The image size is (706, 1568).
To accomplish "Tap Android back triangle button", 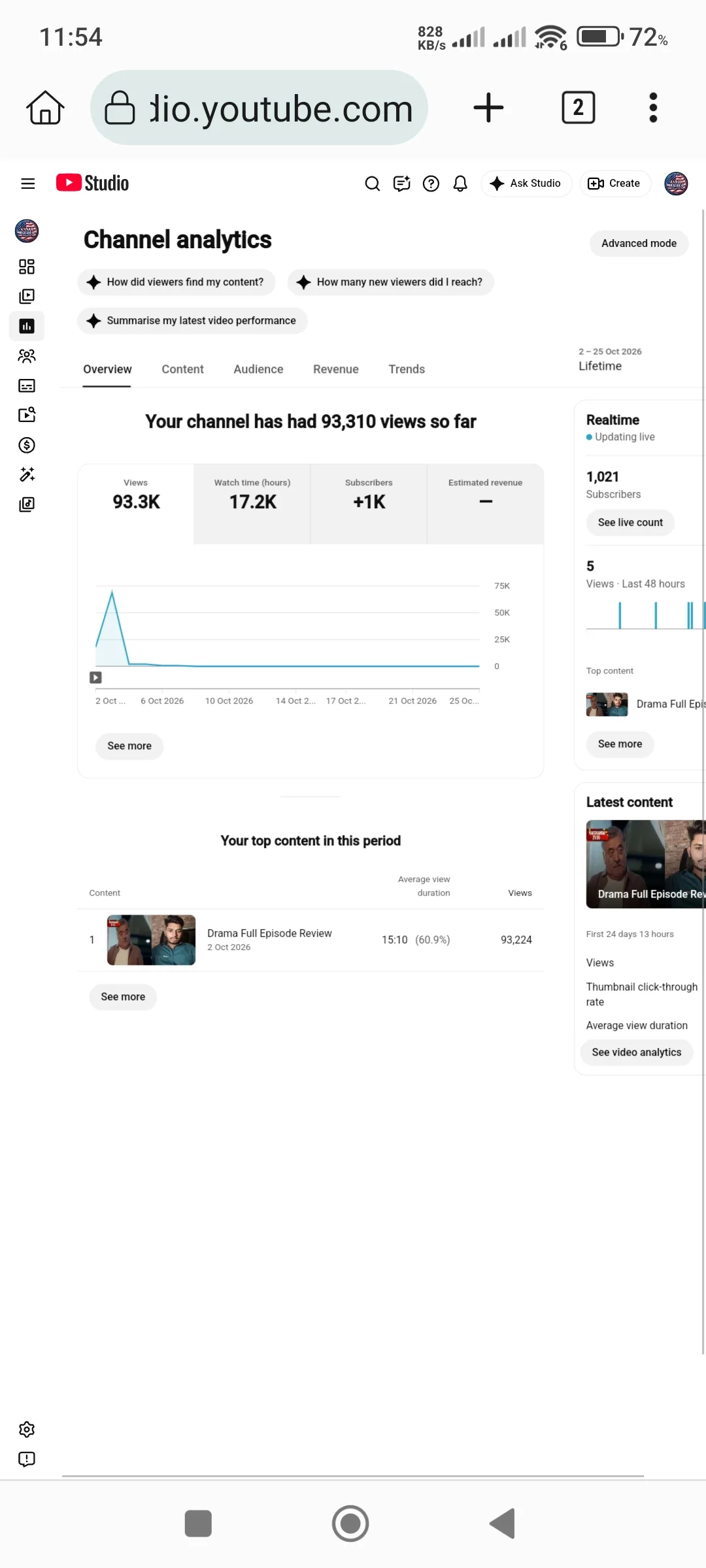I will [503, 1524].
